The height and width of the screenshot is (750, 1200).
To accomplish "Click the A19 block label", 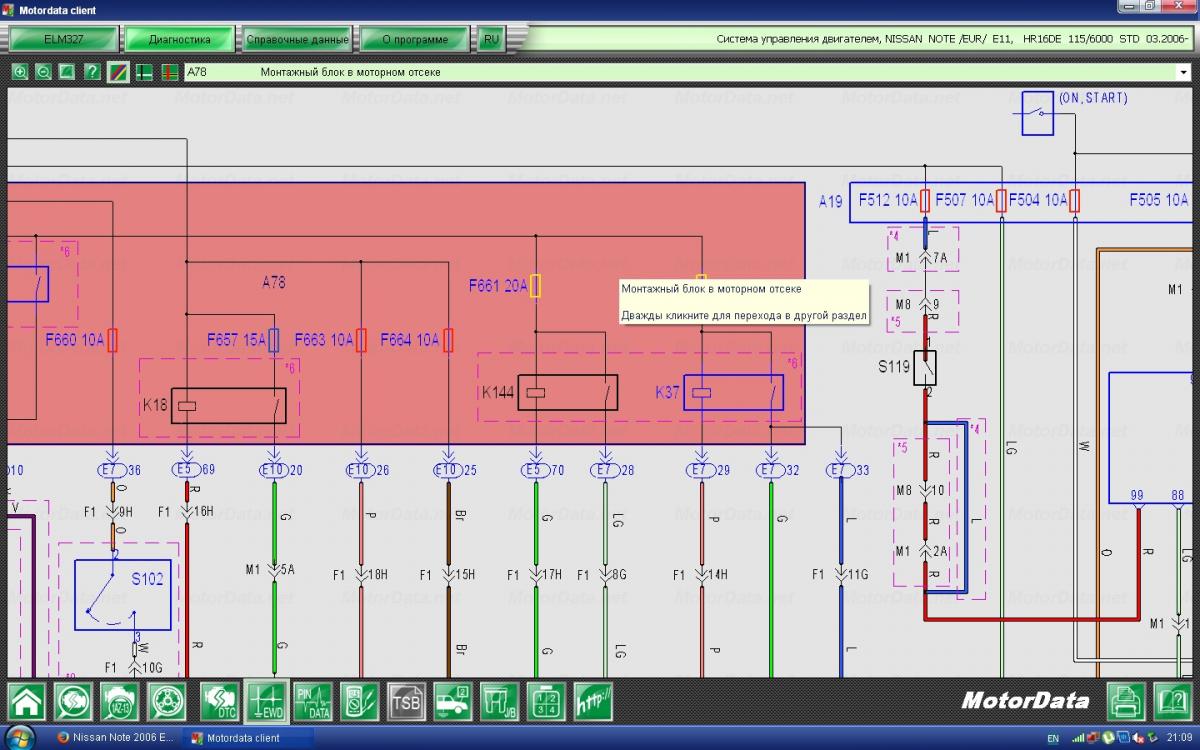I will [x=831, y=201].
